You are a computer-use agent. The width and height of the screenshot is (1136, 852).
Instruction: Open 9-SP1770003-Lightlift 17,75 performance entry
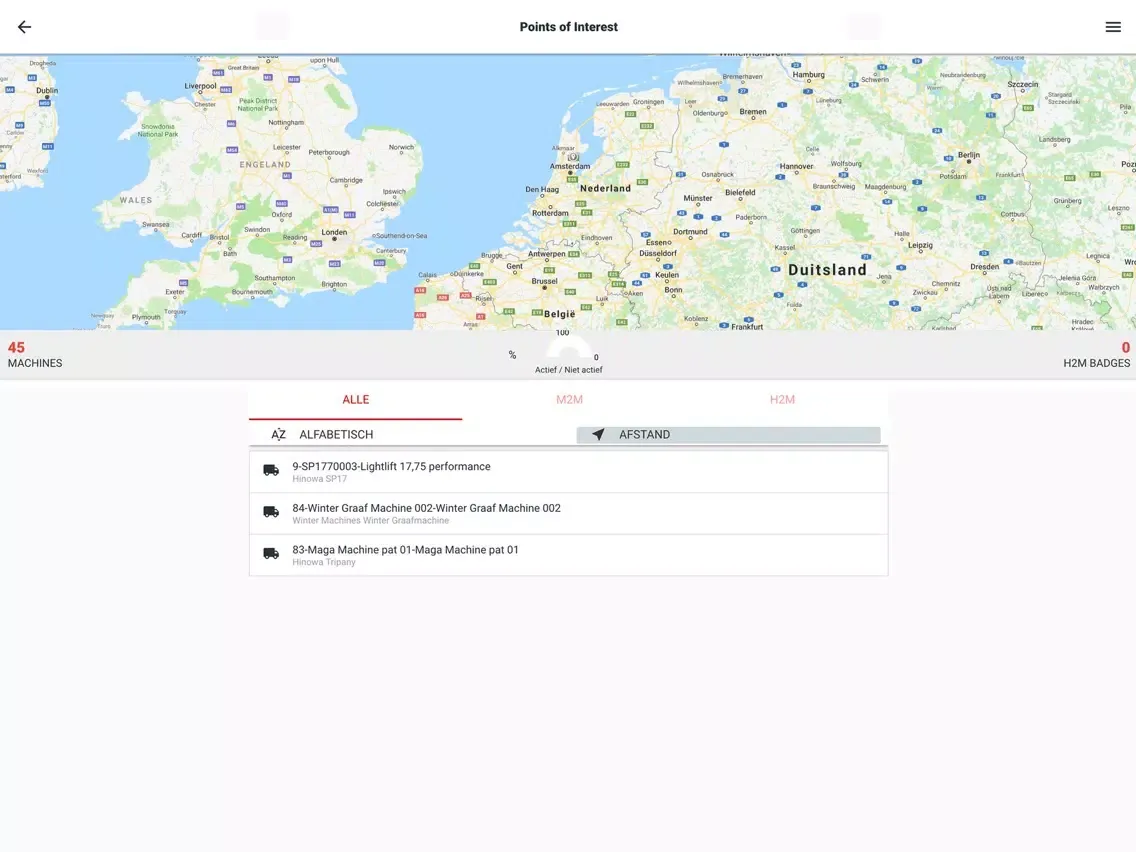pyautogui.click(x=569, y=472)
